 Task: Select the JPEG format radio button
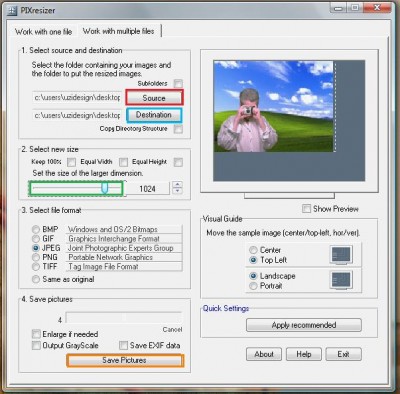click(x=36, y=248)
